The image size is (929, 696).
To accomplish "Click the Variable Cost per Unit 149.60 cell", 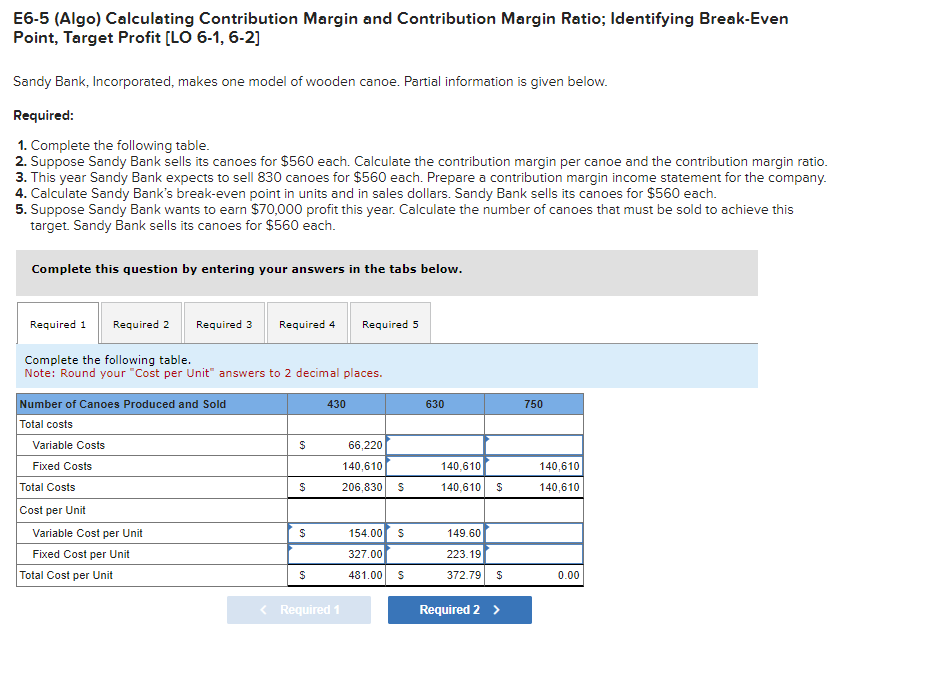I will [x=434, y=533].
